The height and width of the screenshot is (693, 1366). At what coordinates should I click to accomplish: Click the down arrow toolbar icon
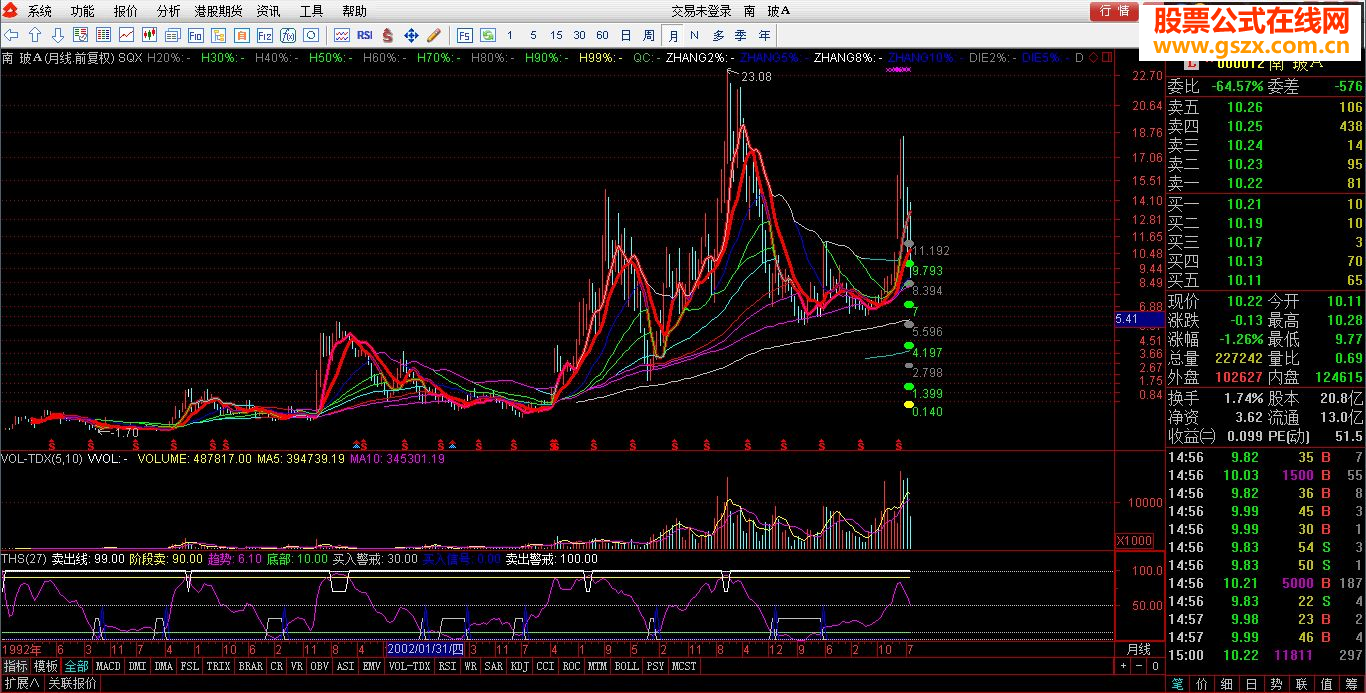(58, 35)
